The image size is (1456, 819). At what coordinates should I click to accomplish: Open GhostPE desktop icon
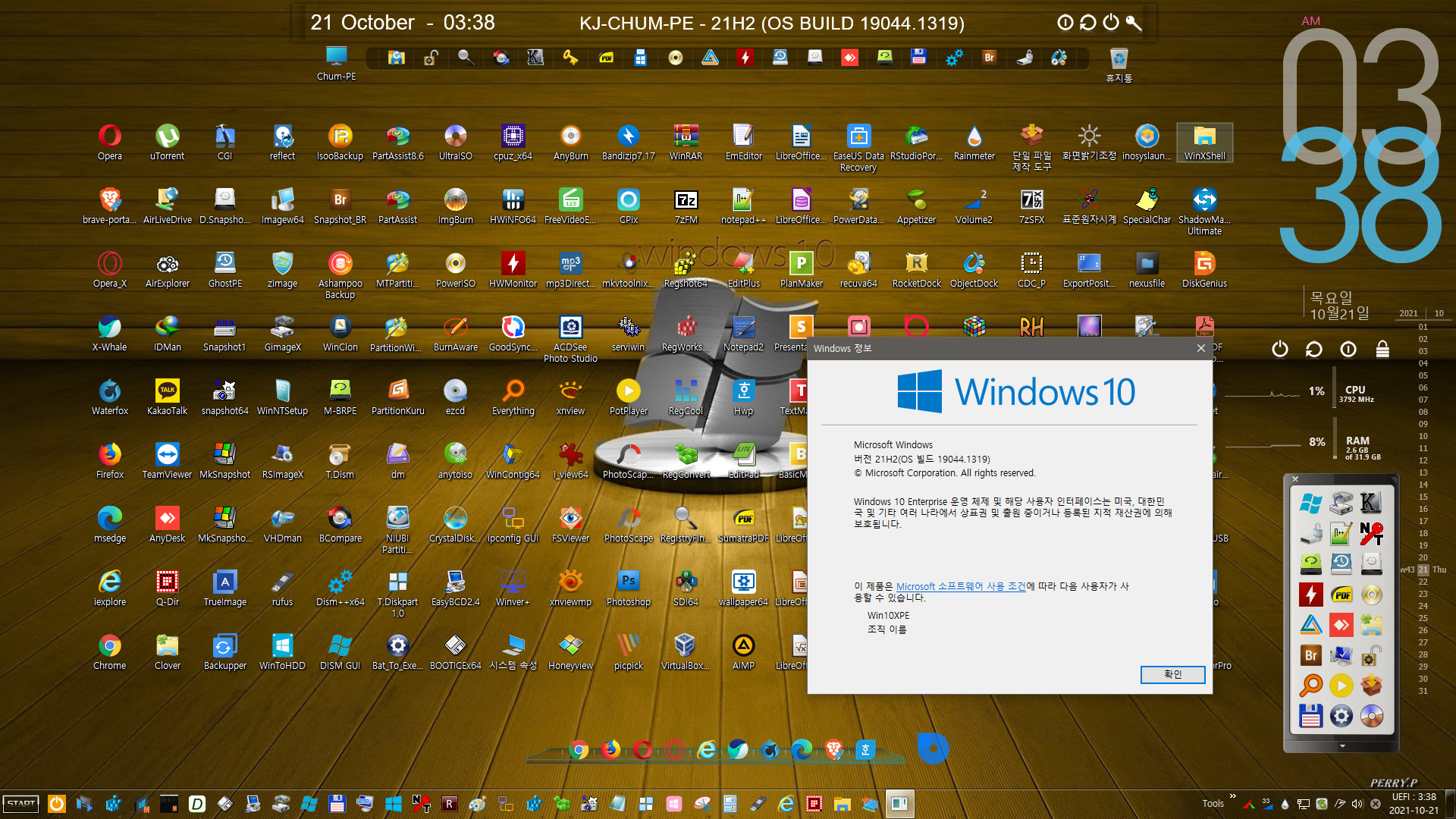(x=224, y=270)
